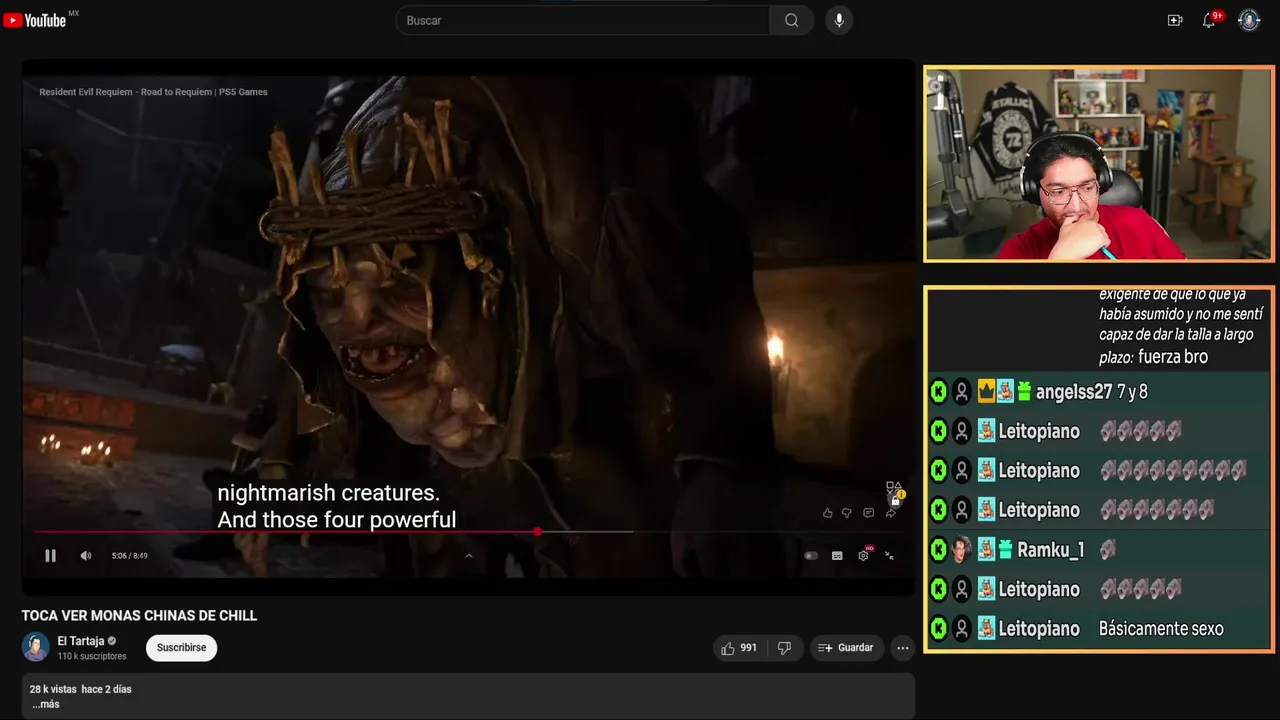
Task: Like the embedded video with small thumbs-up
Action: point(827,513)
